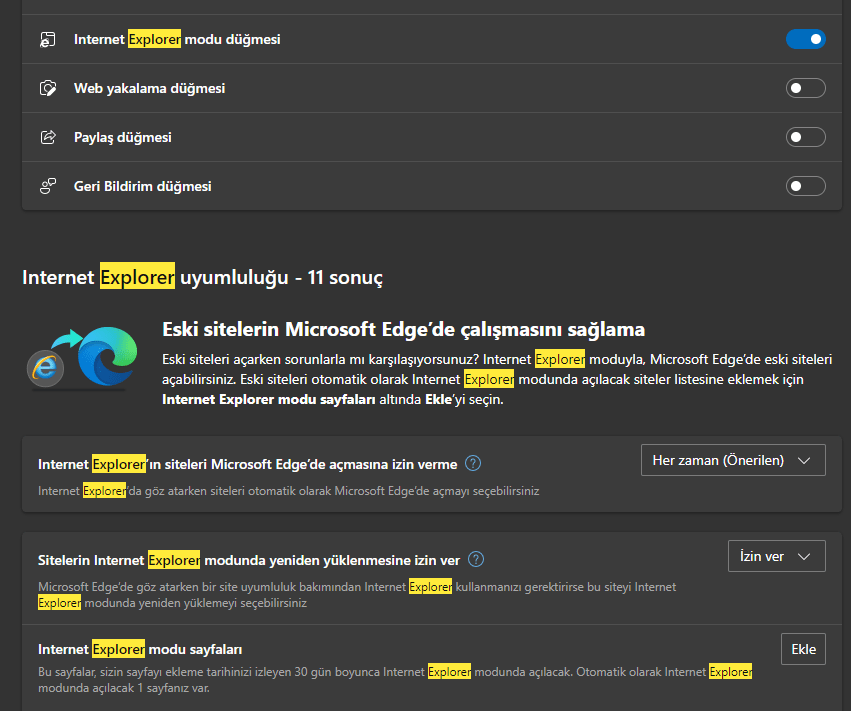Viewport: 851px width, 711px height.
Task: Enable the Geri Bildirim düğmesi switch
Action: [805, 186]
